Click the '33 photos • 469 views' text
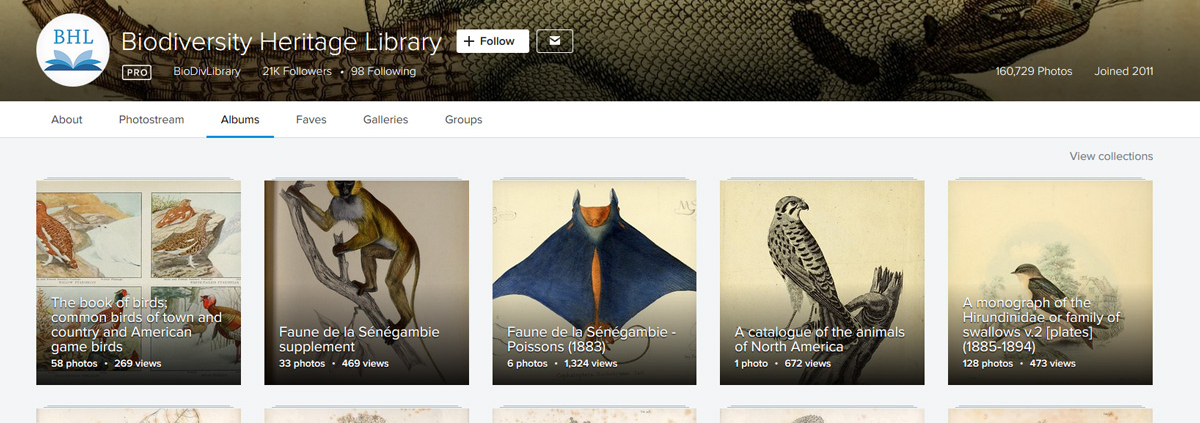Image resolution: width=1200 pixels, height=423 pixels. click(334, 364)
